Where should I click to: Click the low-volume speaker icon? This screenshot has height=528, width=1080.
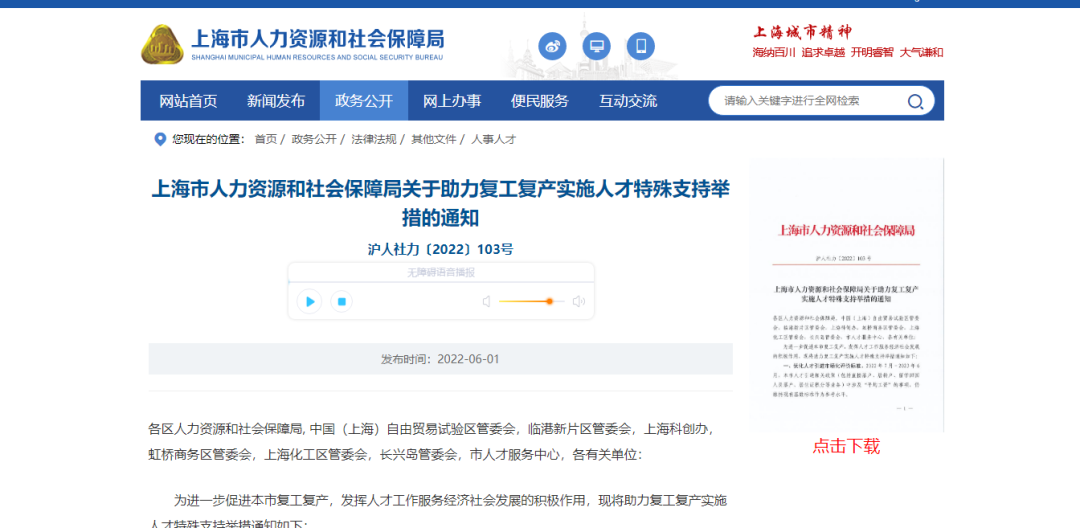[x=487, y=301]
